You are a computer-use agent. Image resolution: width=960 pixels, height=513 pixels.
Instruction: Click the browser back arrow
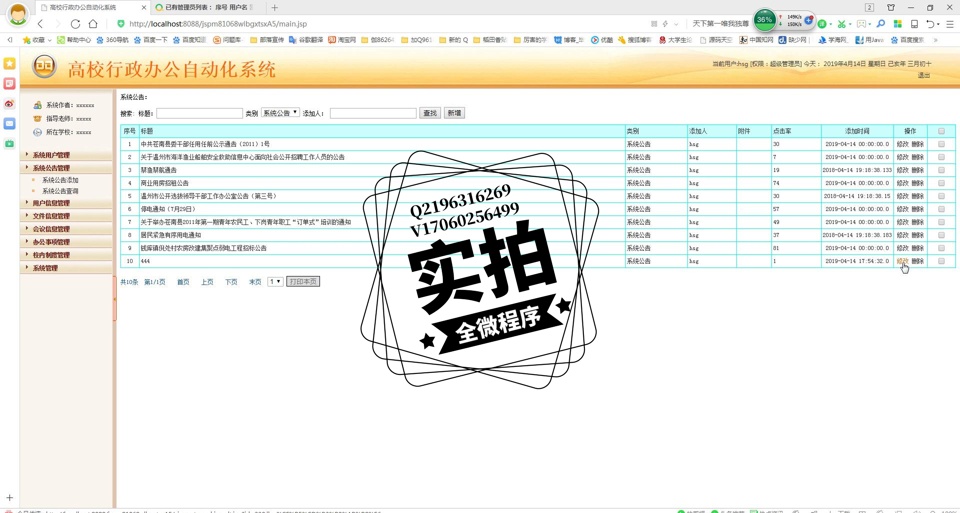[40, 24]
